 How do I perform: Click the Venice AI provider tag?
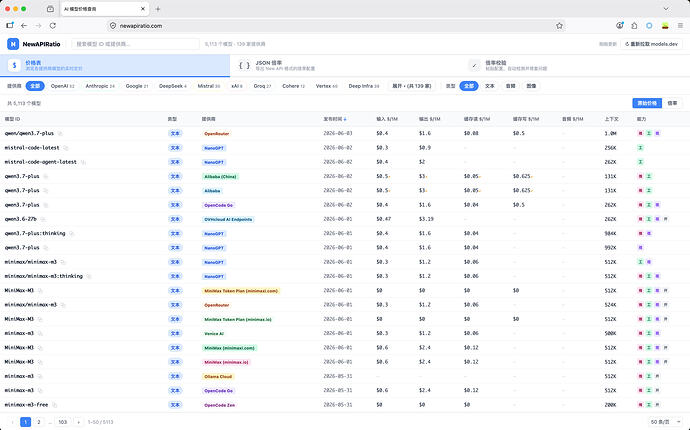pyautogui.click(x=214, y=334)
